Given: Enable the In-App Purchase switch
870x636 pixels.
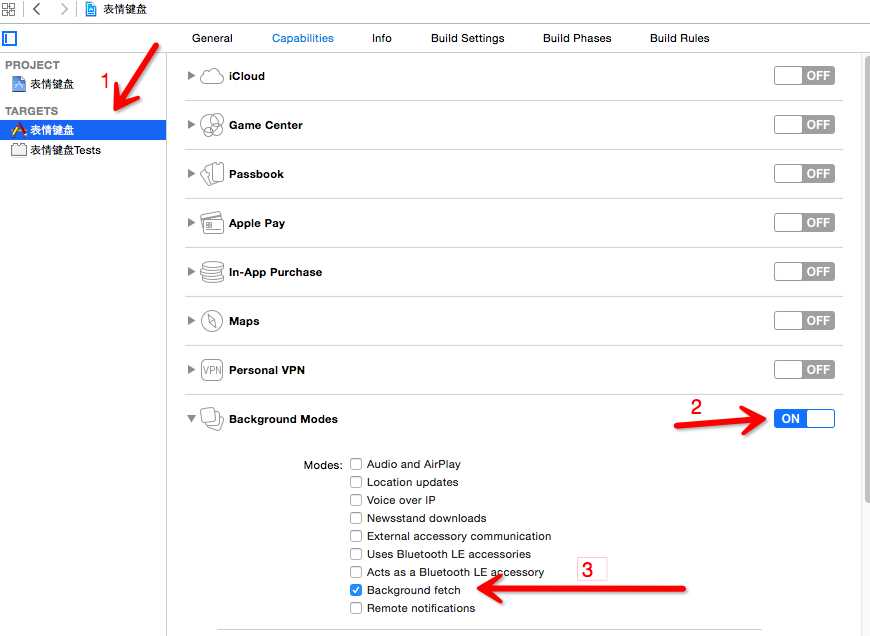Looking at the screenshot, I should click(804, 271).
